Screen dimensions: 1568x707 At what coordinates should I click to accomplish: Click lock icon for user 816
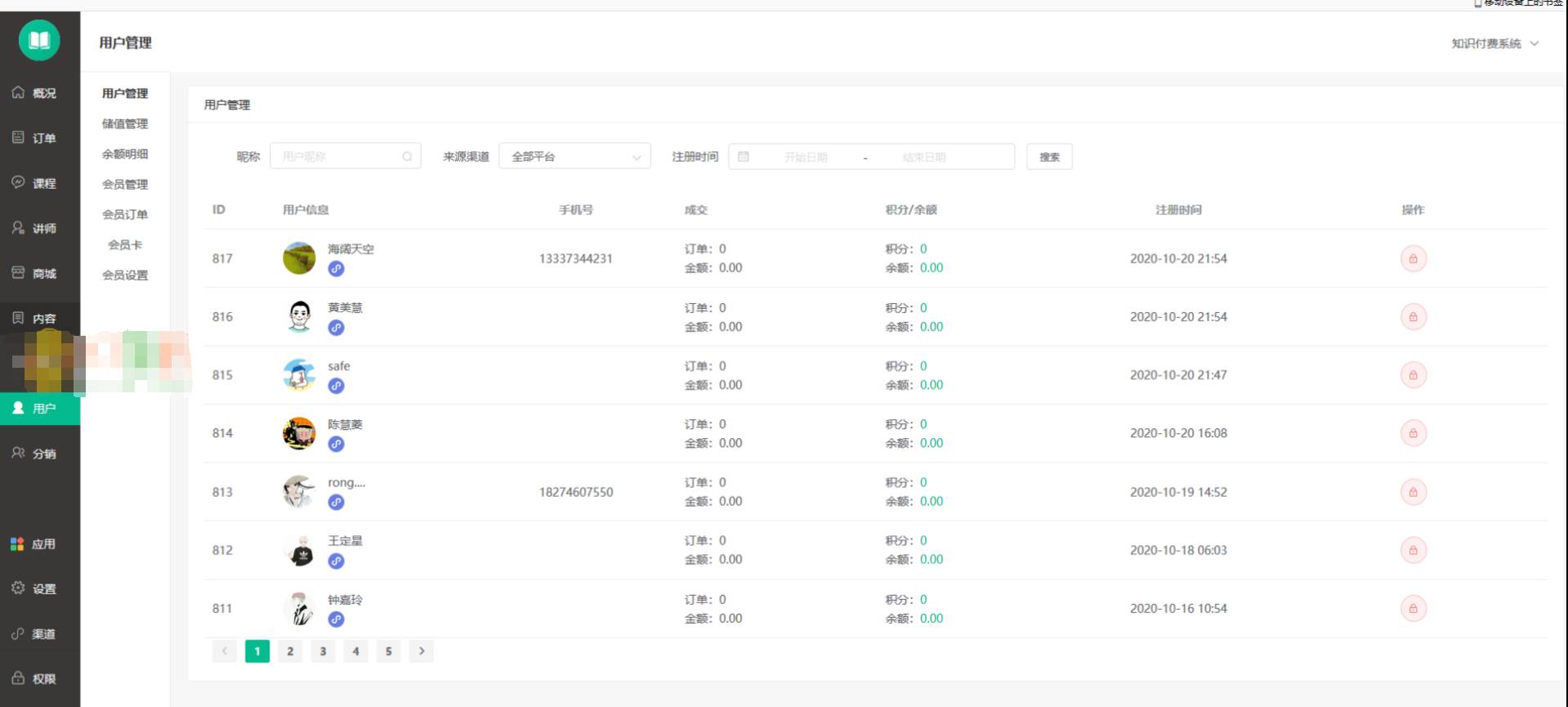point(1413,316)
